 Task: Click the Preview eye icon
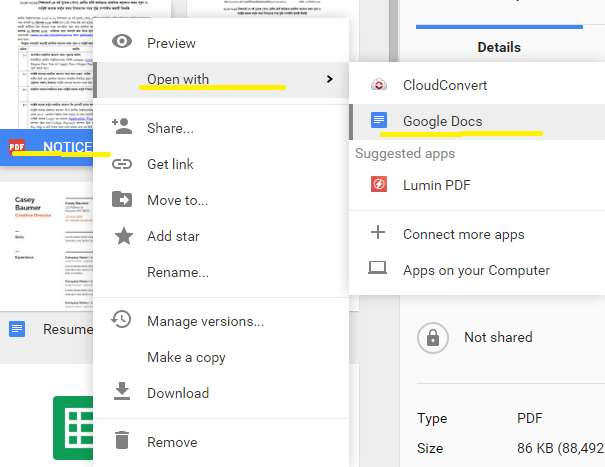click(122, 42)
